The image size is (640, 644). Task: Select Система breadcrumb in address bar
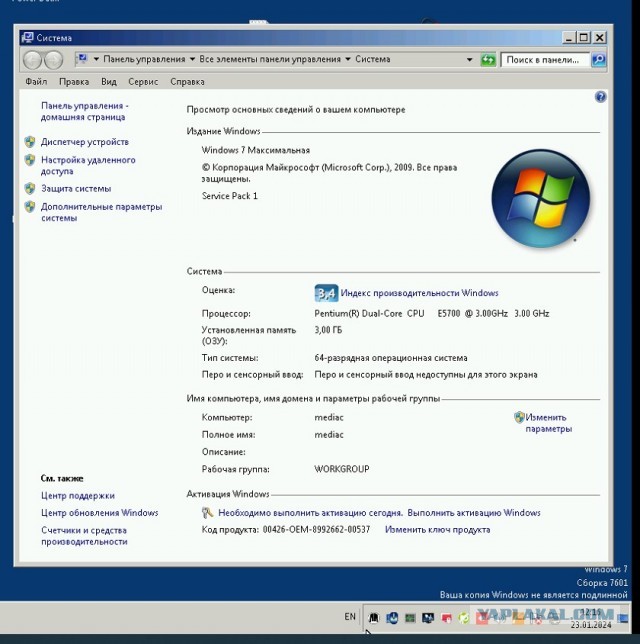[373, 60]
